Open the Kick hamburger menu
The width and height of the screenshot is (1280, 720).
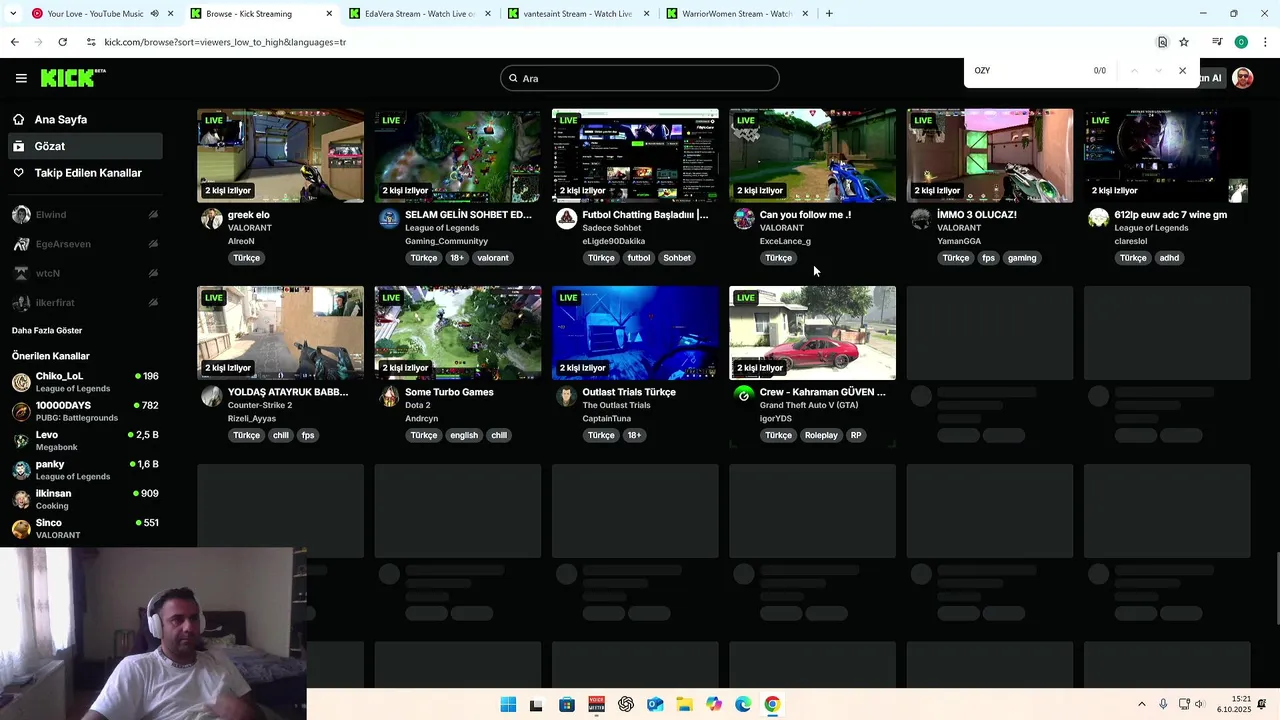pyautogui.click(x=21, y=78)
